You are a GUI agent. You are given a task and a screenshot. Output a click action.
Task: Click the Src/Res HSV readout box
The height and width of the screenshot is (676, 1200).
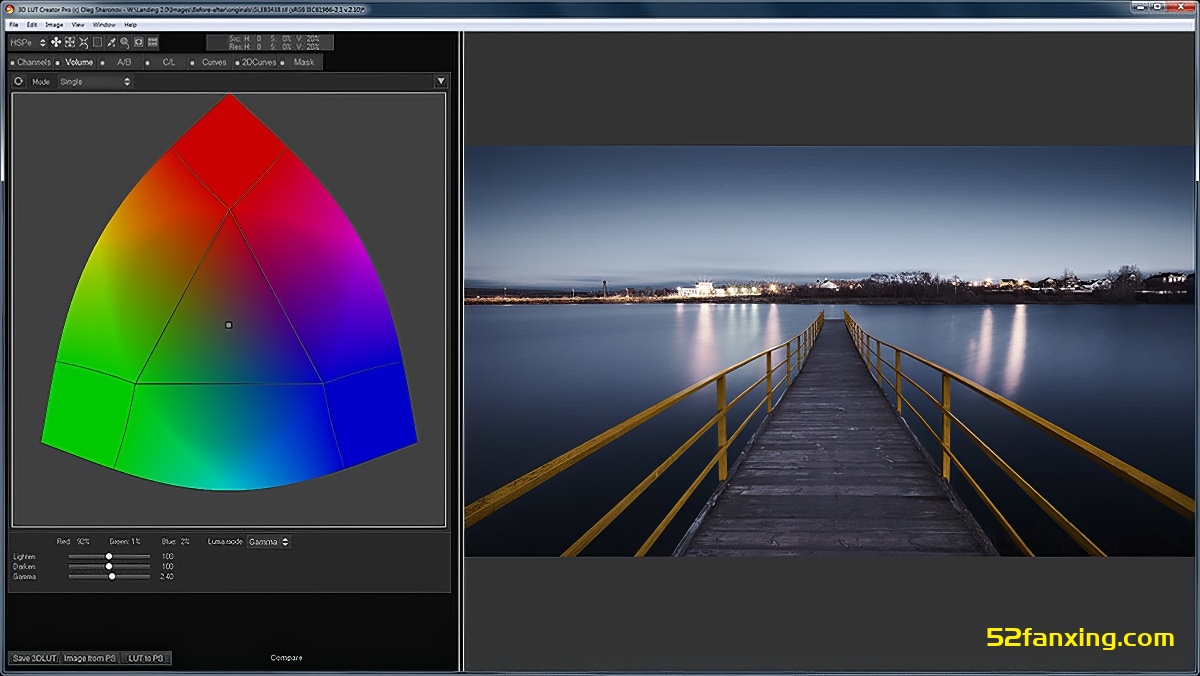point(270,42)
